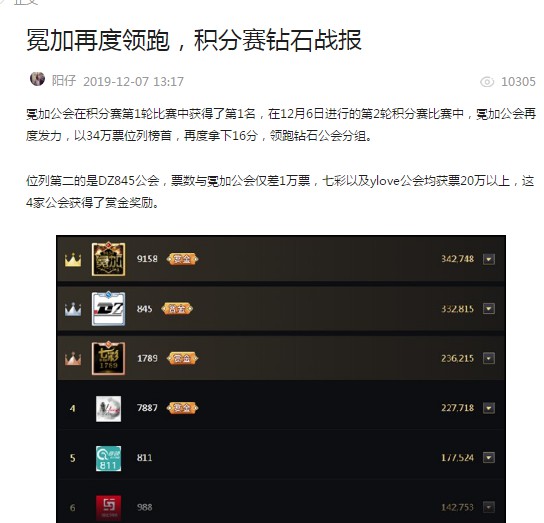Click the 赏金 badge beside 9158

click(x=182, y=259)
